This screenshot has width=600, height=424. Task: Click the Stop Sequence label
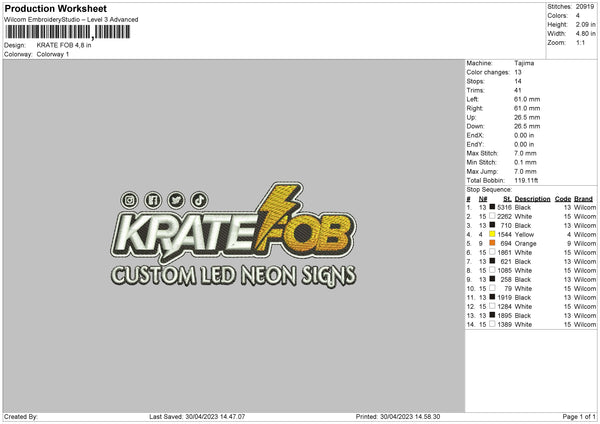click(x=489, y=189)
